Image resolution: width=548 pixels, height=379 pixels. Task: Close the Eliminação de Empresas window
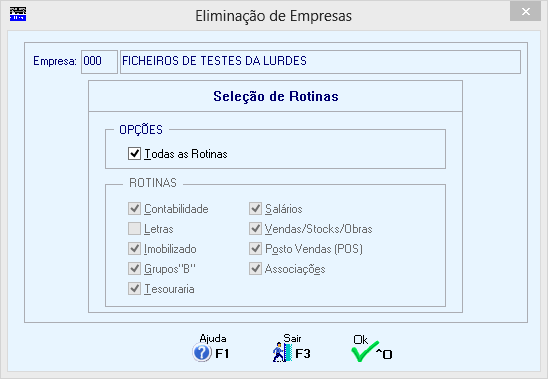click(x=525, y=12)
